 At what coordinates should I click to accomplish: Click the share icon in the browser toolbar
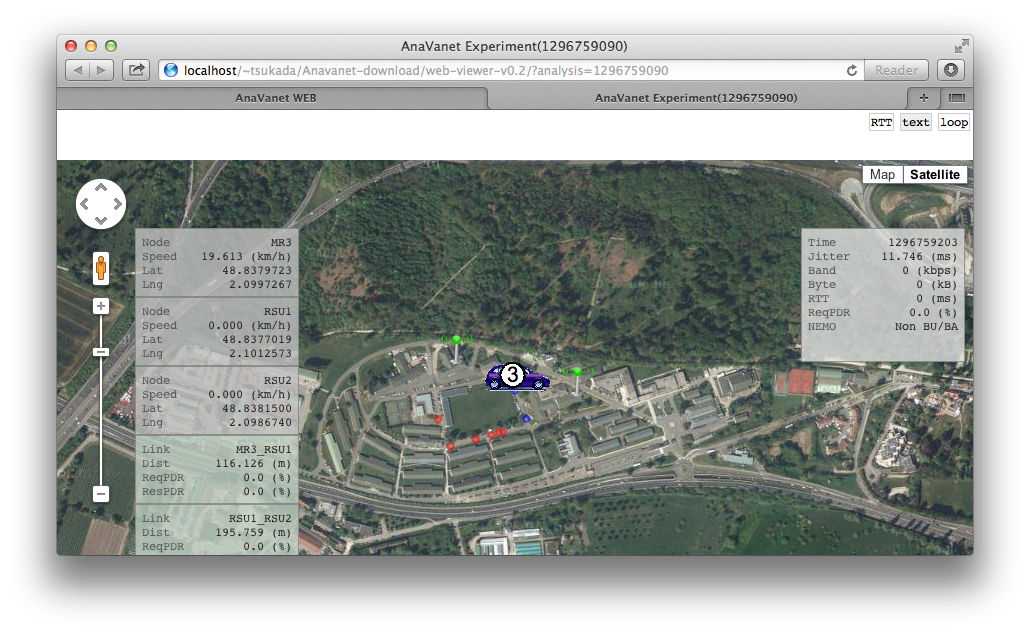point(138,70)
